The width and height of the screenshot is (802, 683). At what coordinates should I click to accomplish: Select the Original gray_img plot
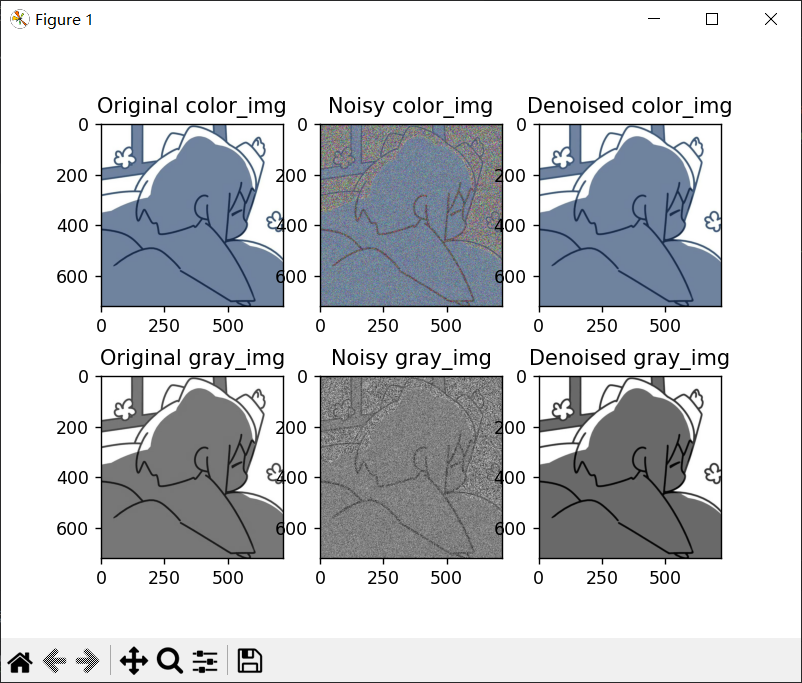(x=192, y=467)
